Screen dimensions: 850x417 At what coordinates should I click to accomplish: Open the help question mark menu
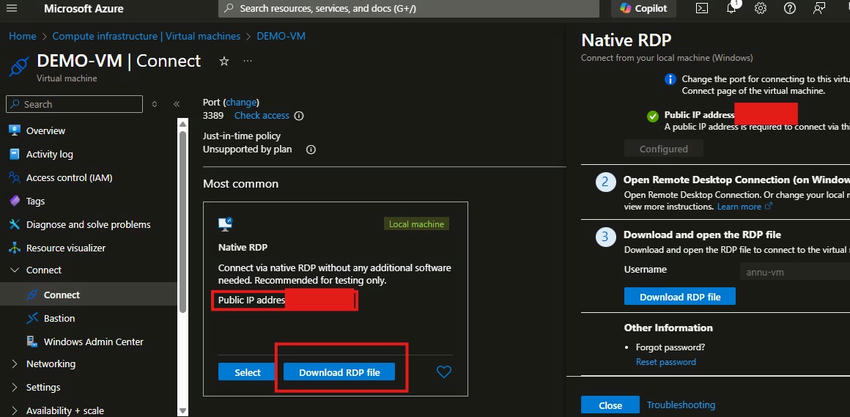tap(790, 8)
